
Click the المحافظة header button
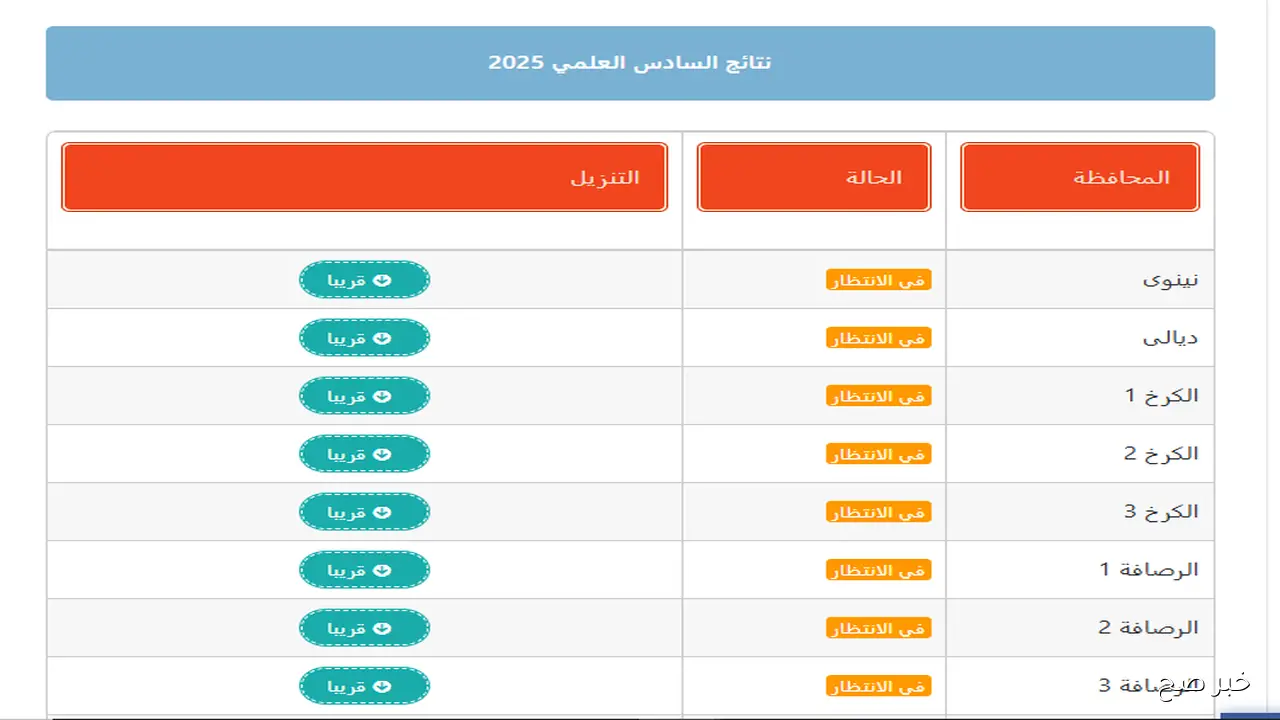click(1080, 177)
